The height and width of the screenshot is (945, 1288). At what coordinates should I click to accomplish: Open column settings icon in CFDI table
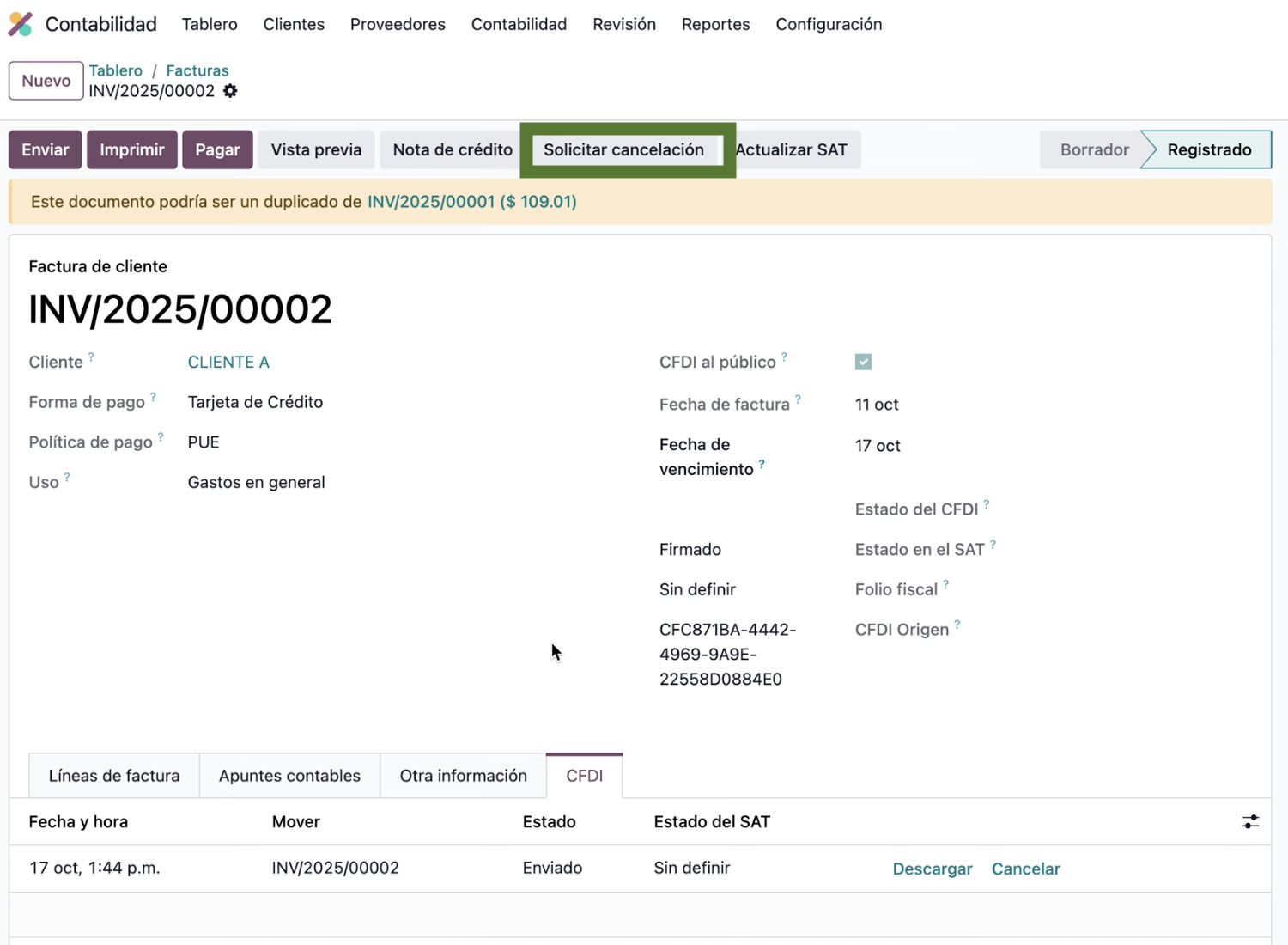pyautogui.click(x=1250, y=822)
